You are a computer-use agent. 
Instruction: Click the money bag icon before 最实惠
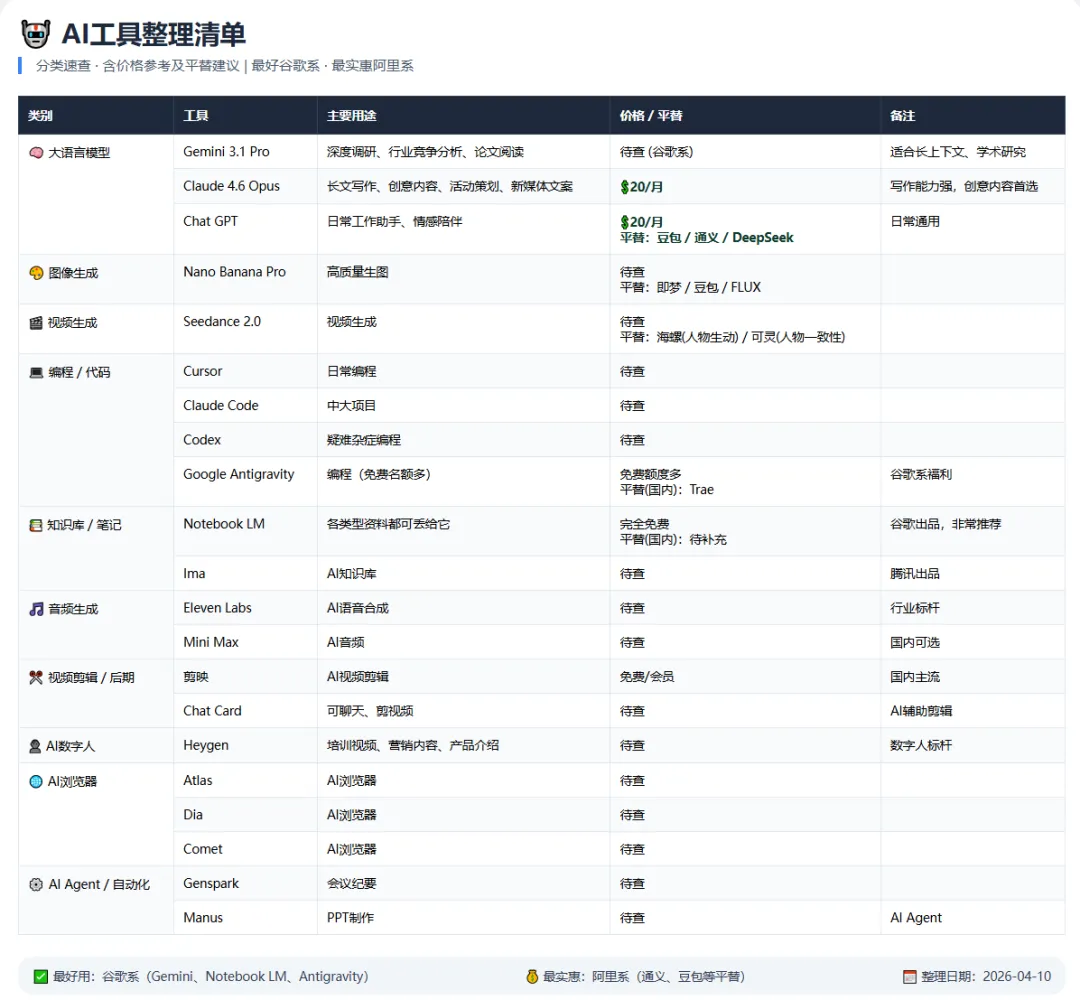532,977
